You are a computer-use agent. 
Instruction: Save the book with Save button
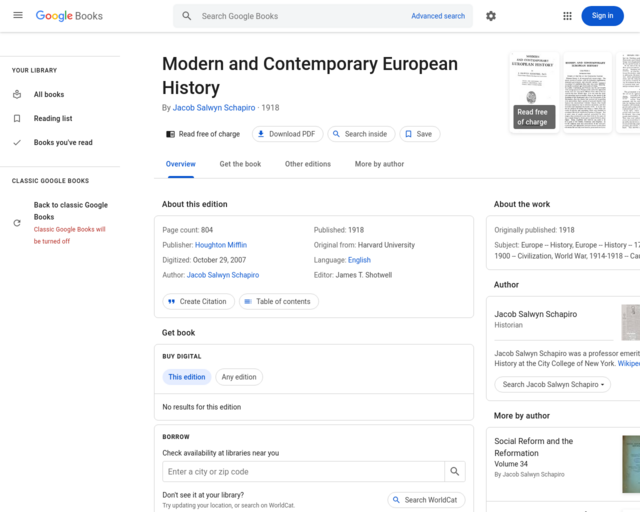[420, 134]
